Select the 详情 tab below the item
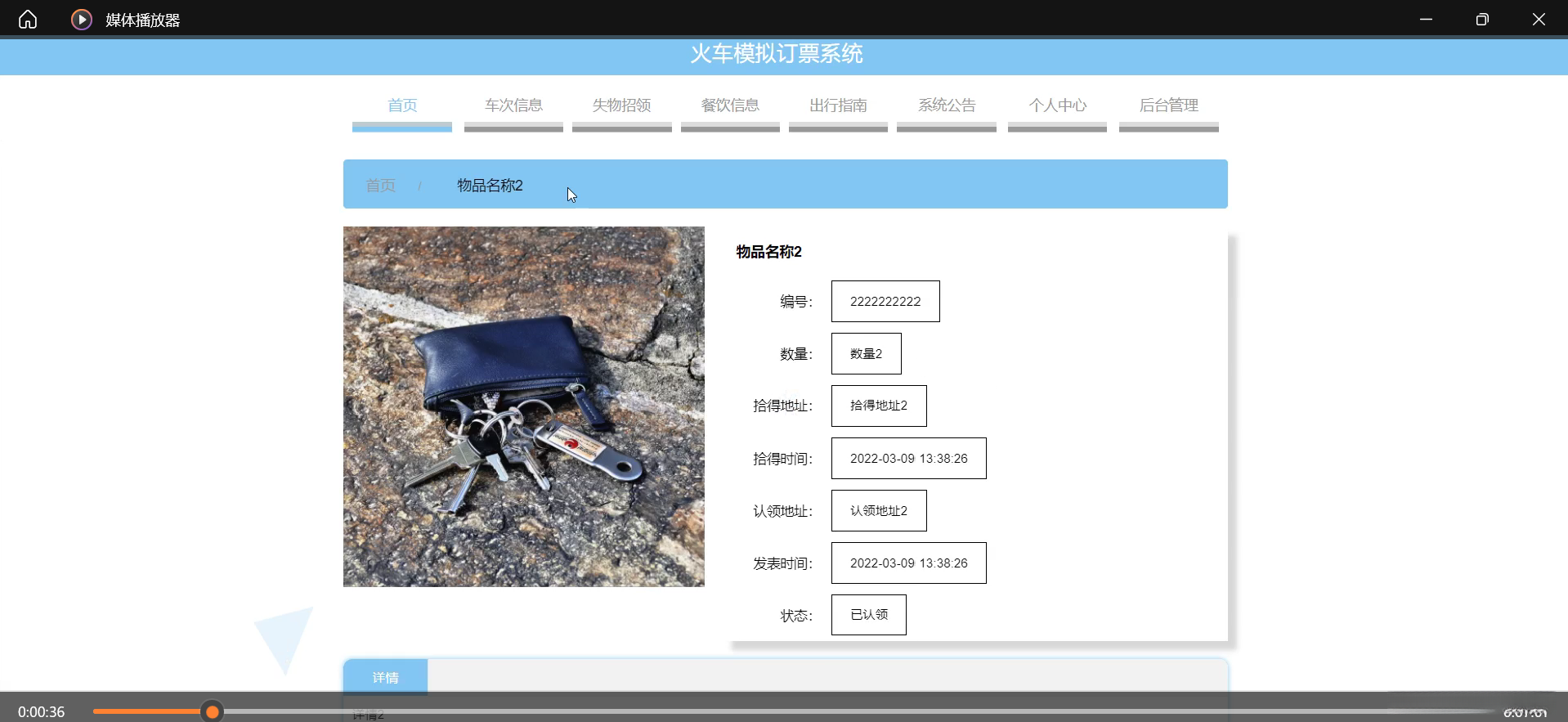The image size is (1568, 722). [386, 677]
